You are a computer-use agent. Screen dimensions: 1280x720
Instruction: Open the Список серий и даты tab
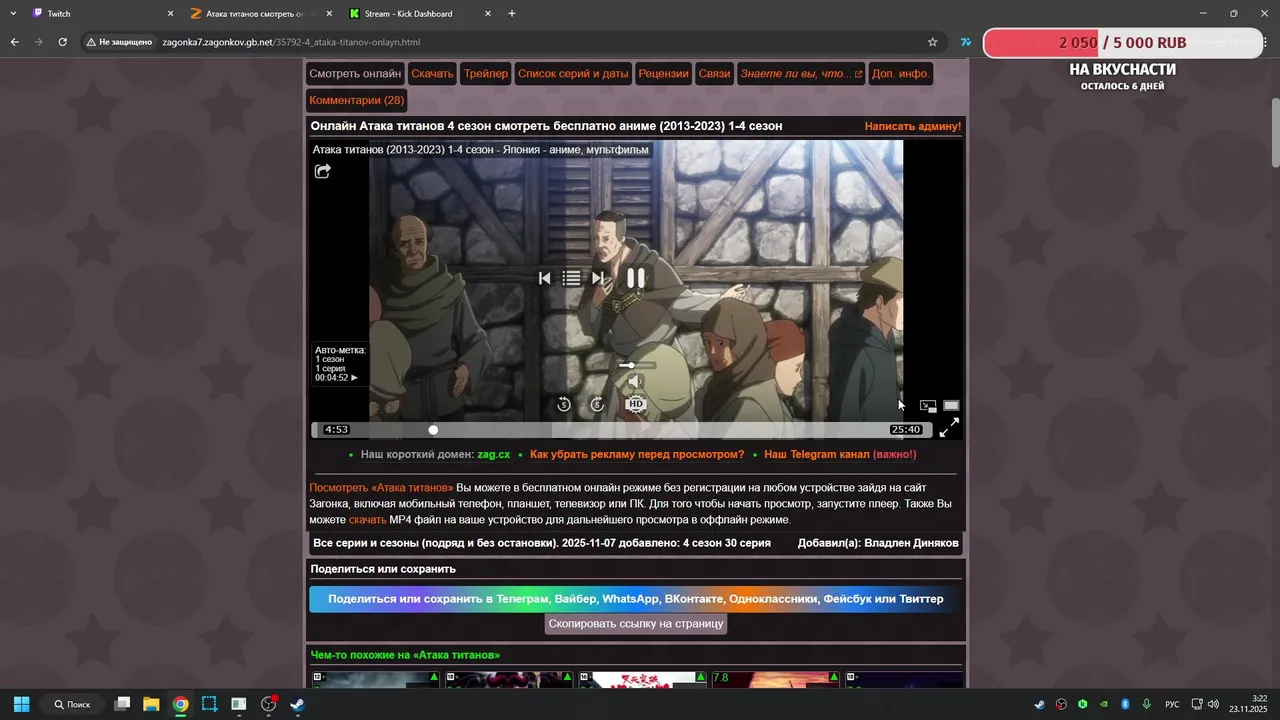pyautogui.click(x=573, y=74)
